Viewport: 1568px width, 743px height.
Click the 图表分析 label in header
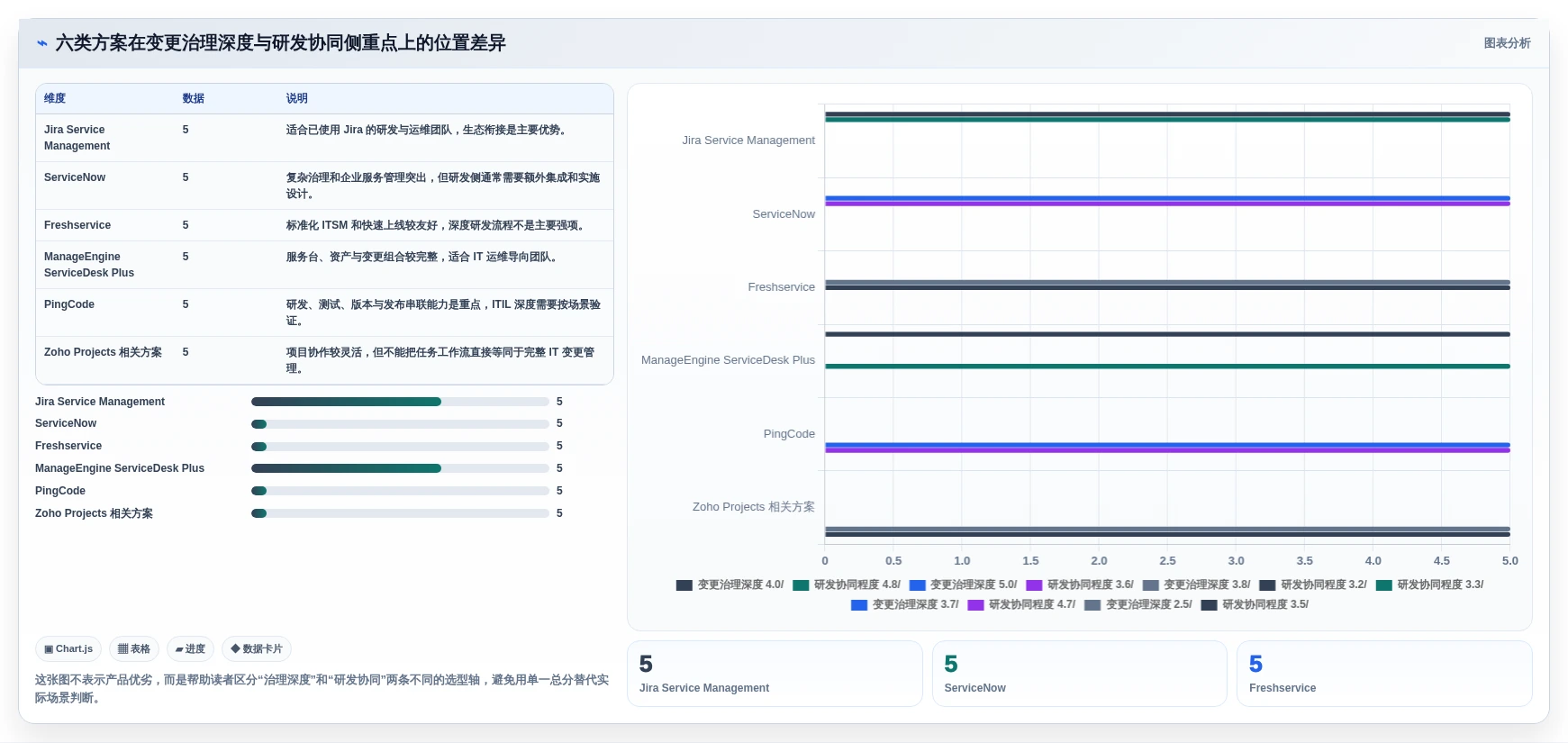click(x=1507, y=43)
